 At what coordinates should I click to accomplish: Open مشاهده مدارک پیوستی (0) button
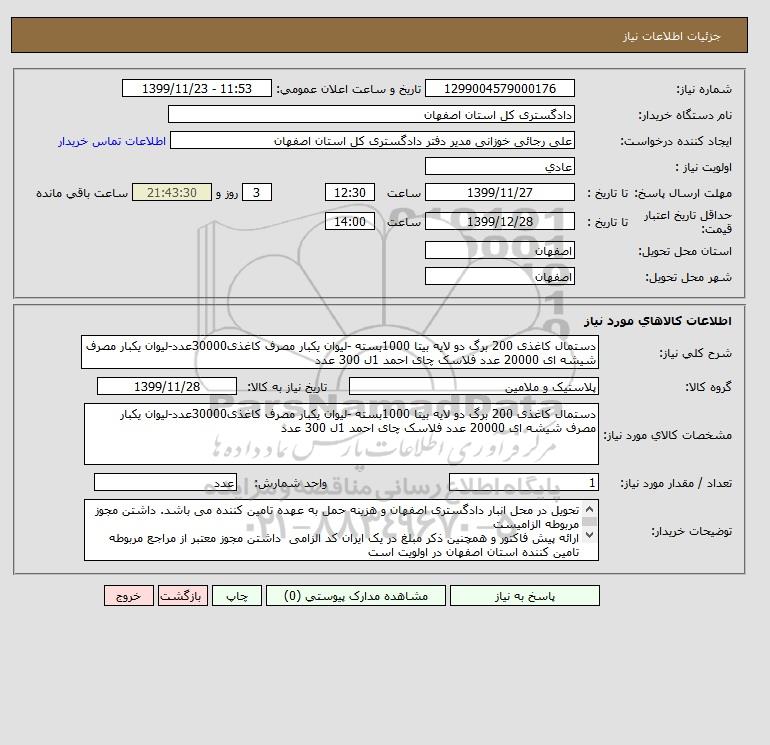(356, 596)
